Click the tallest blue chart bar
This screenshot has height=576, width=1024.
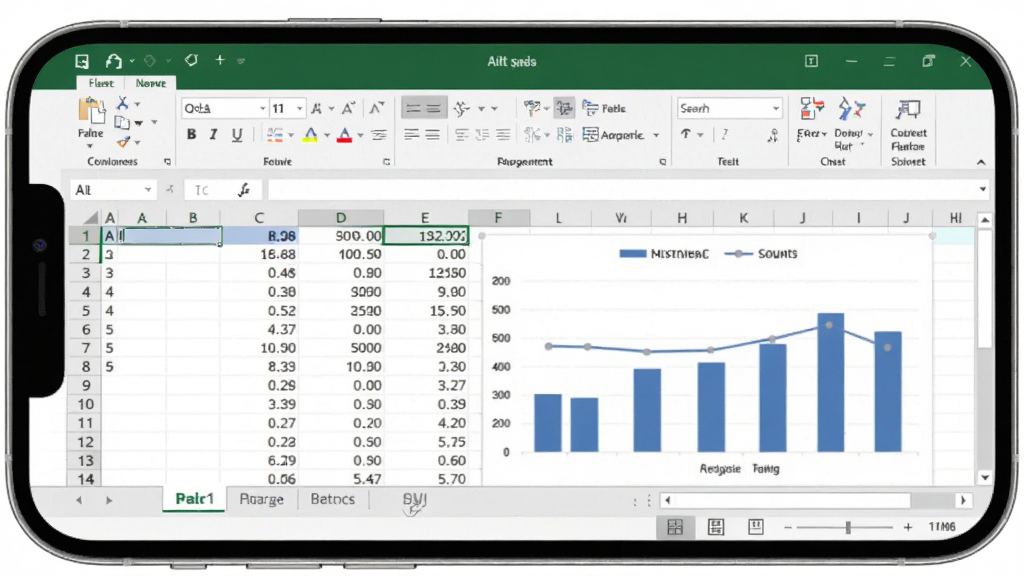[830, 383]
